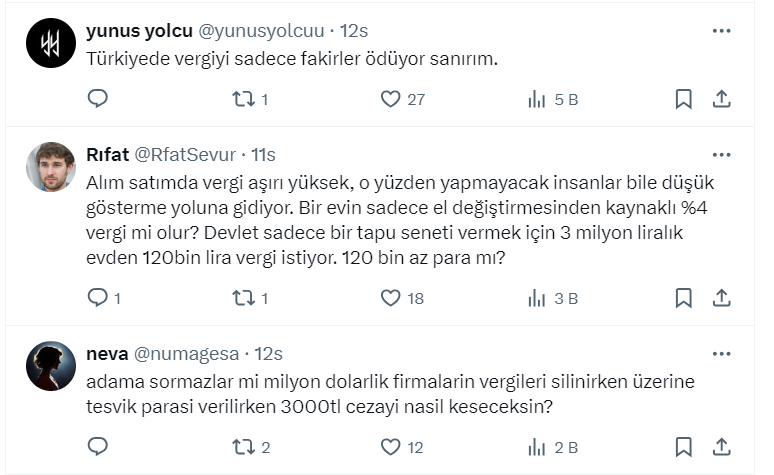774x475 pixels.
Task: Reply to Rıfat's tweet
Action: (97, 297)
